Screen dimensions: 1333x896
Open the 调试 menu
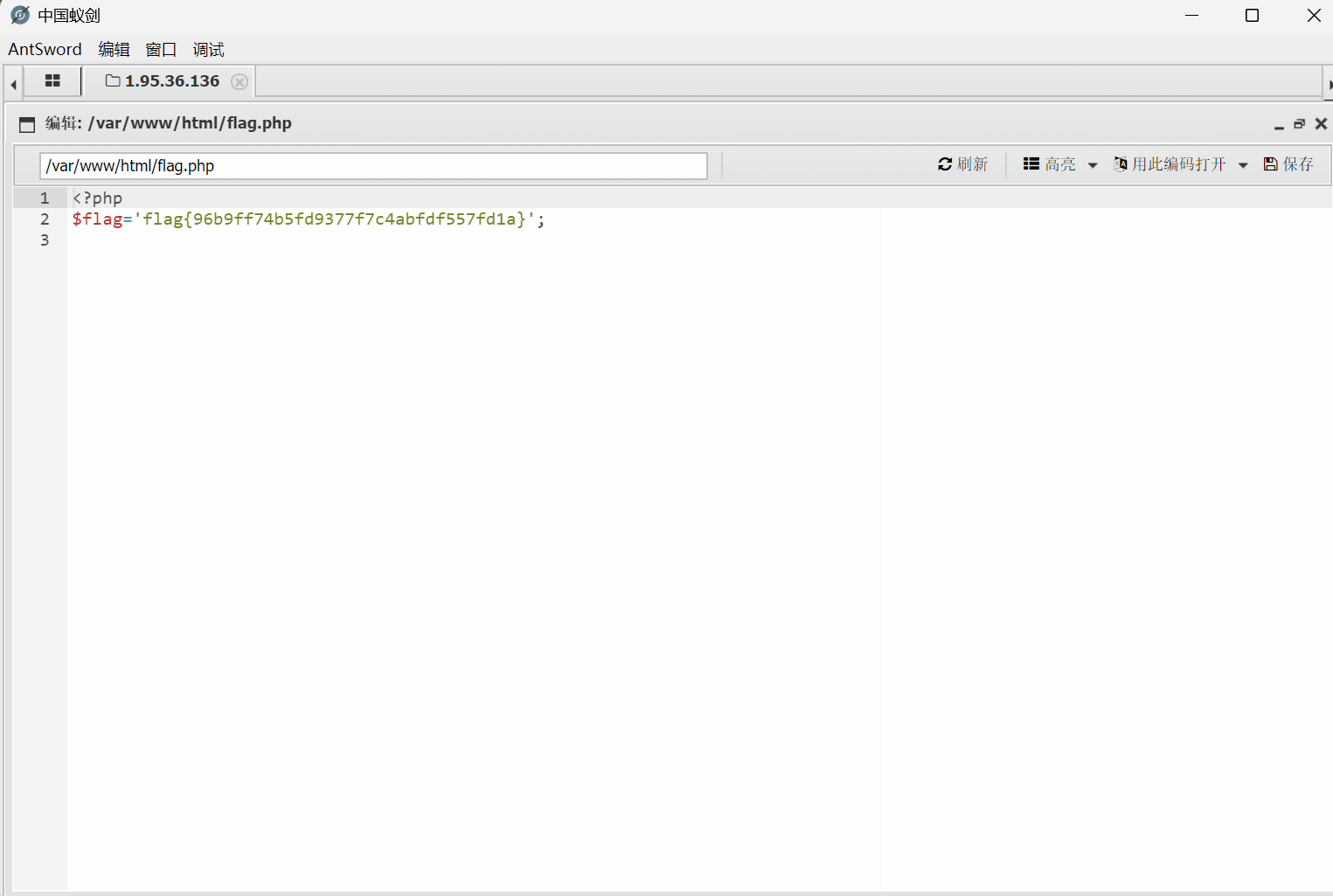click(208, 50)
